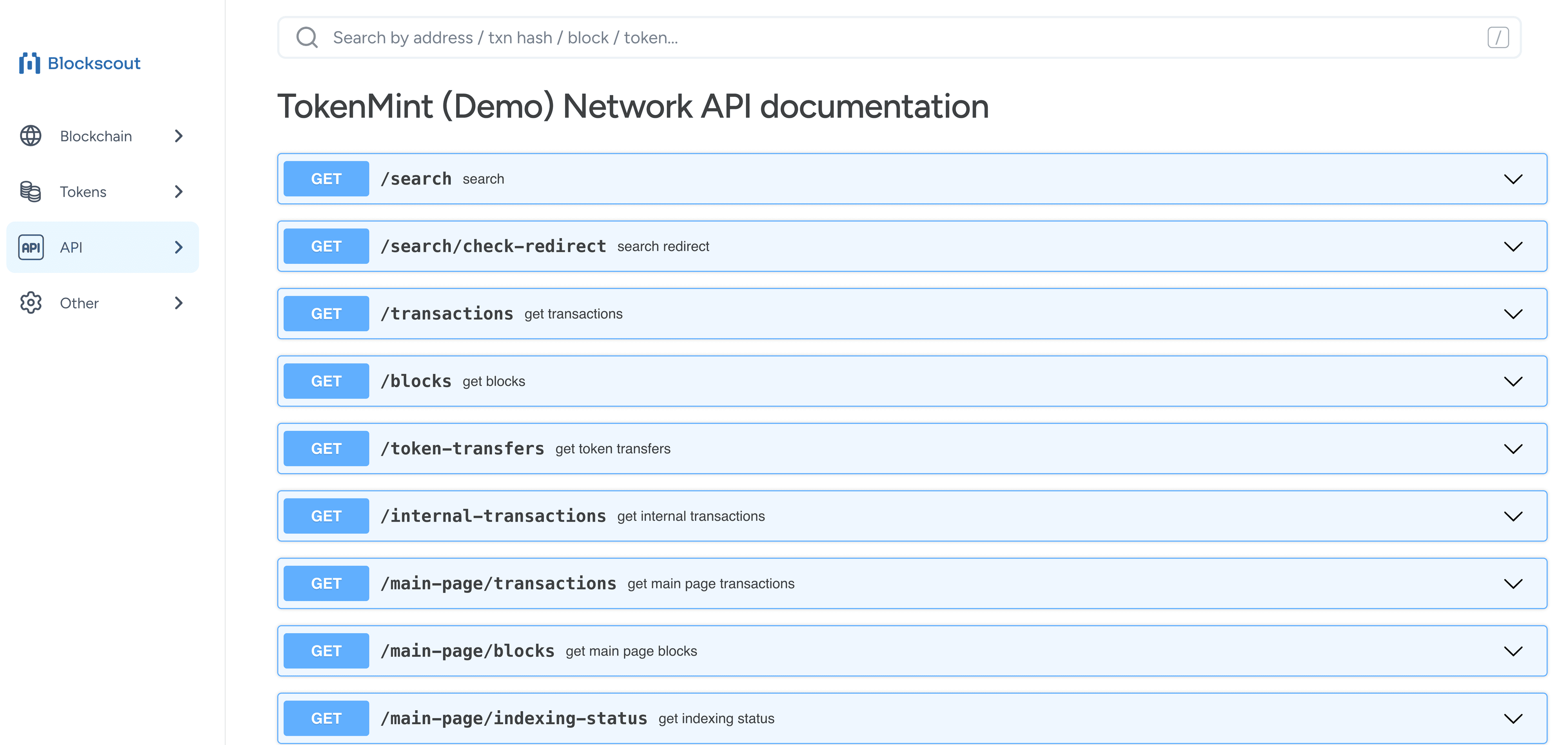Expand the /blocks endpoint arrow
Image resolution: width=1568 pixels, height=745 pixels.
[x=1513, y=381]
